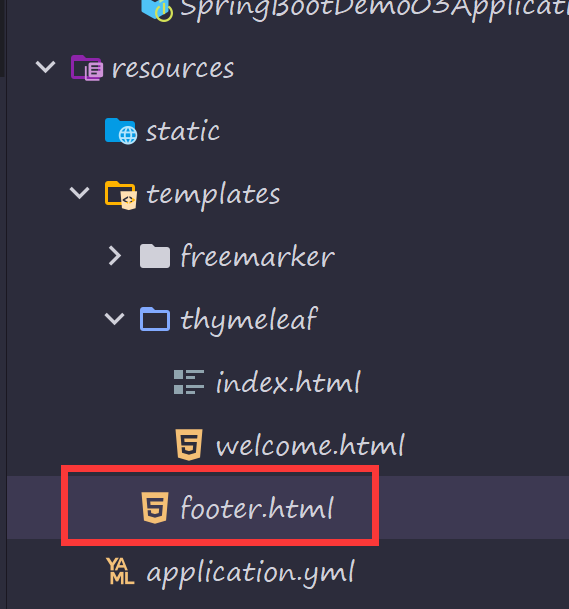Select index.html in the tree
This screenshot has height=609, width=569.
click(x=288, y=382)
